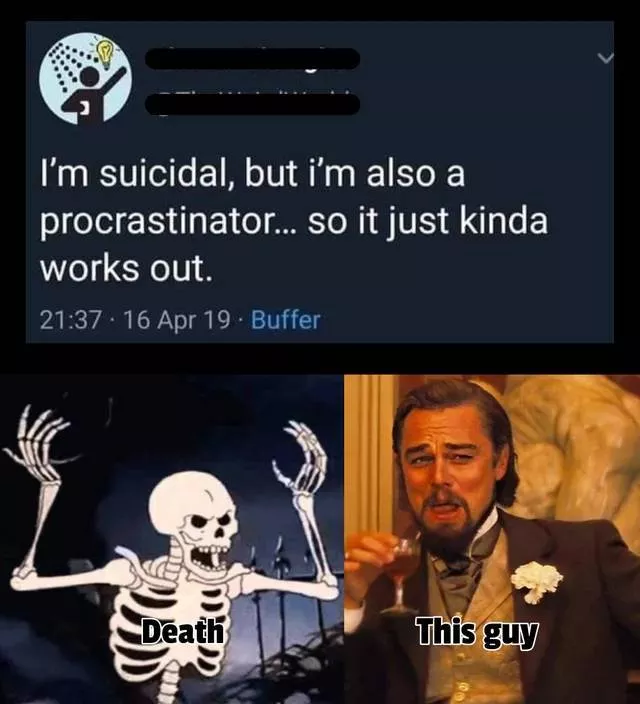Image resolution: width=640 pixels, height=704 pixels.
Task: Open the shower-thinker profile avatar
Action: pos(86,78)
